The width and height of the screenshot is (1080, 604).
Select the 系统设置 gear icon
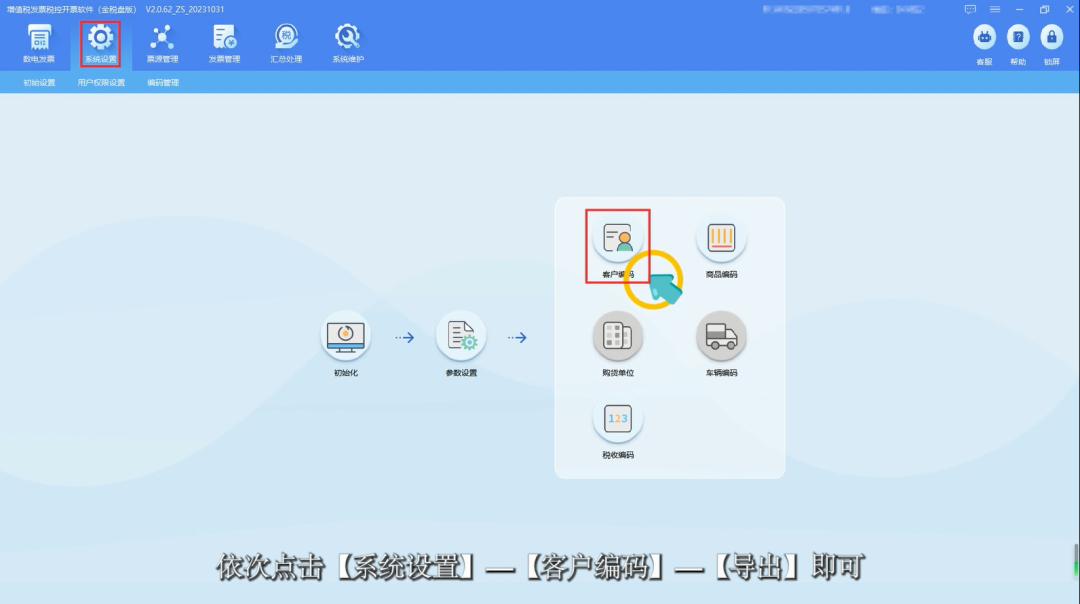[x=101, y=37]
